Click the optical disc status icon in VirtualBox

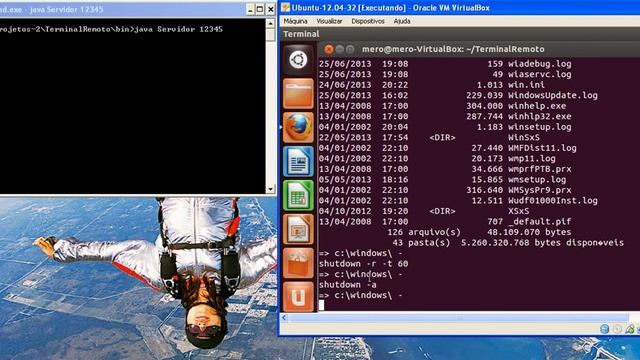617,329
